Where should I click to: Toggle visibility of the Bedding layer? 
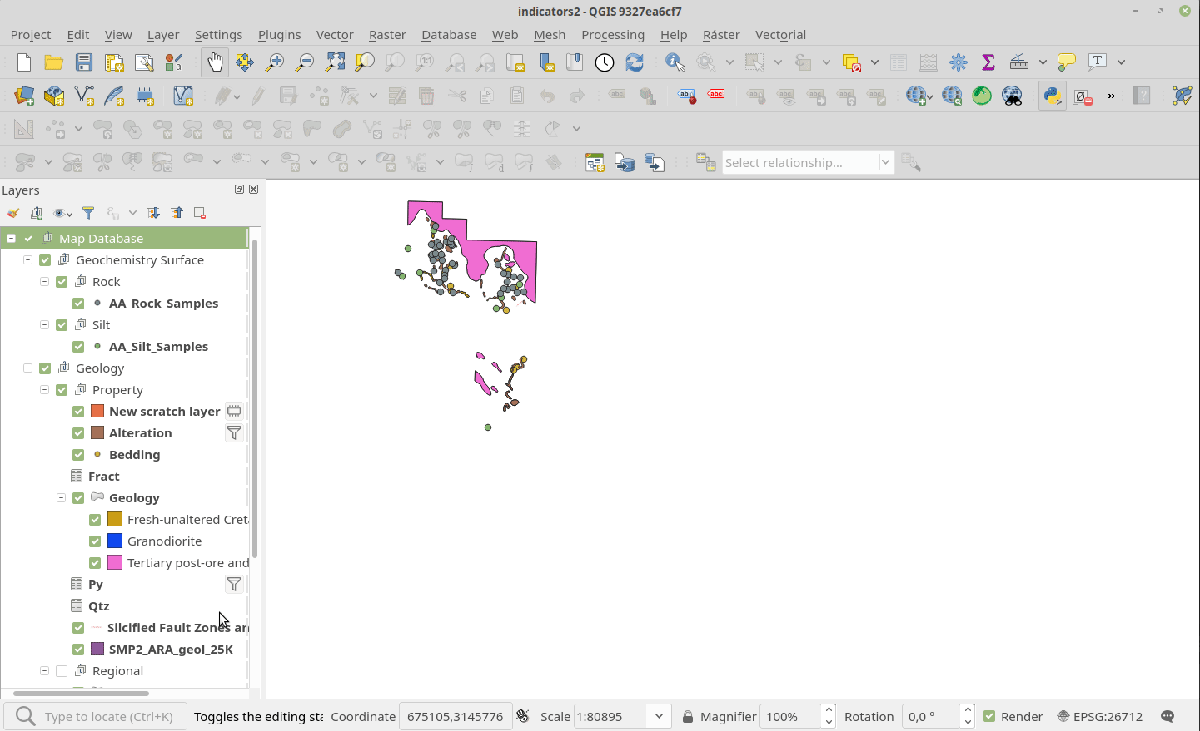[78, 455]
